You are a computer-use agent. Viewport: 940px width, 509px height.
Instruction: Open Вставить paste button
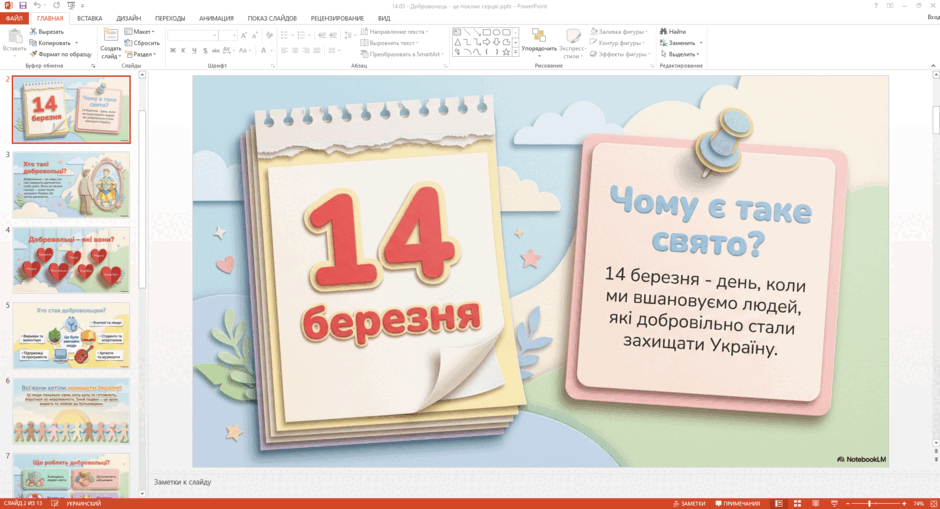(x=14, y=41)
